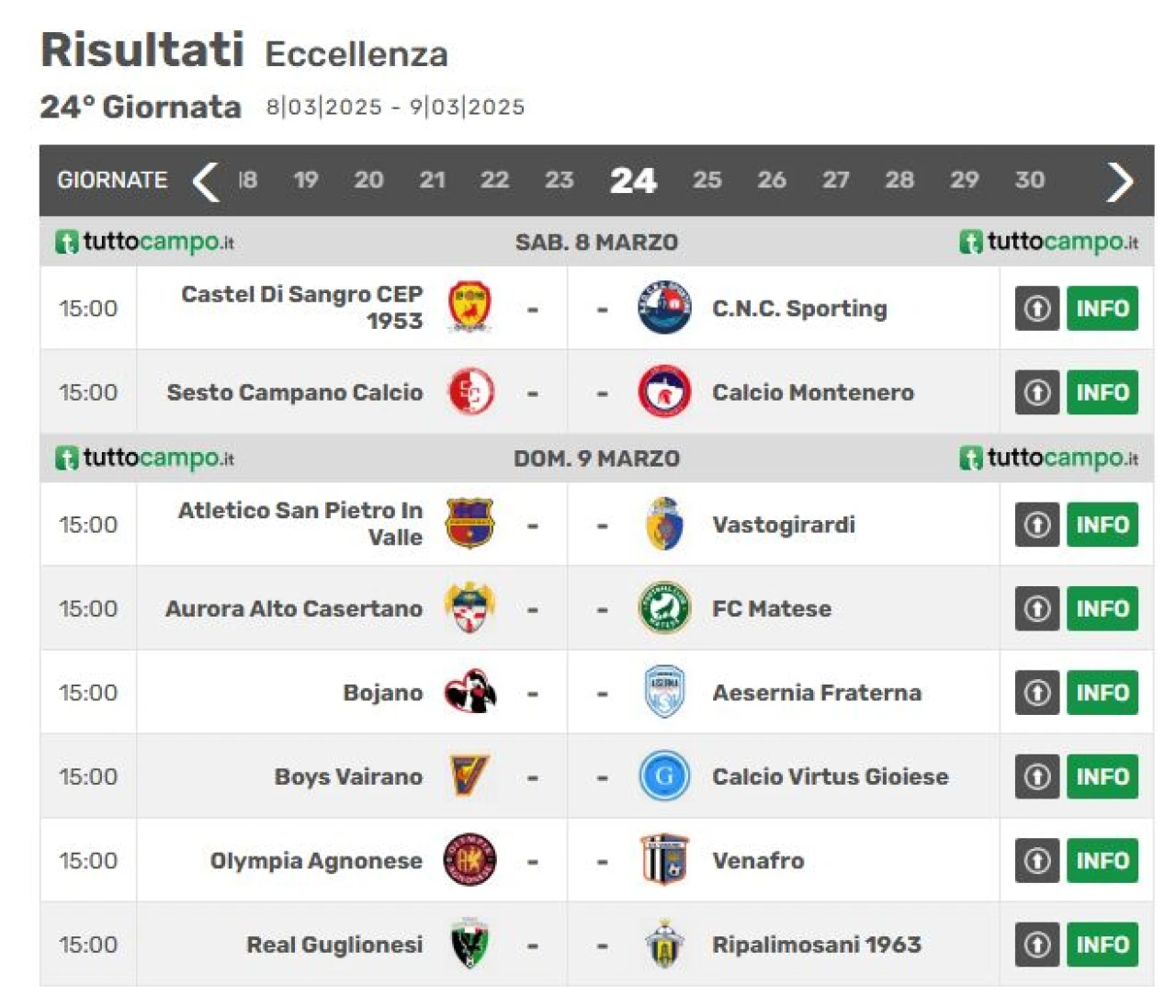Click the arrow icon for Boys Vairano match

pyautogui.click(x=1037, y=776)
